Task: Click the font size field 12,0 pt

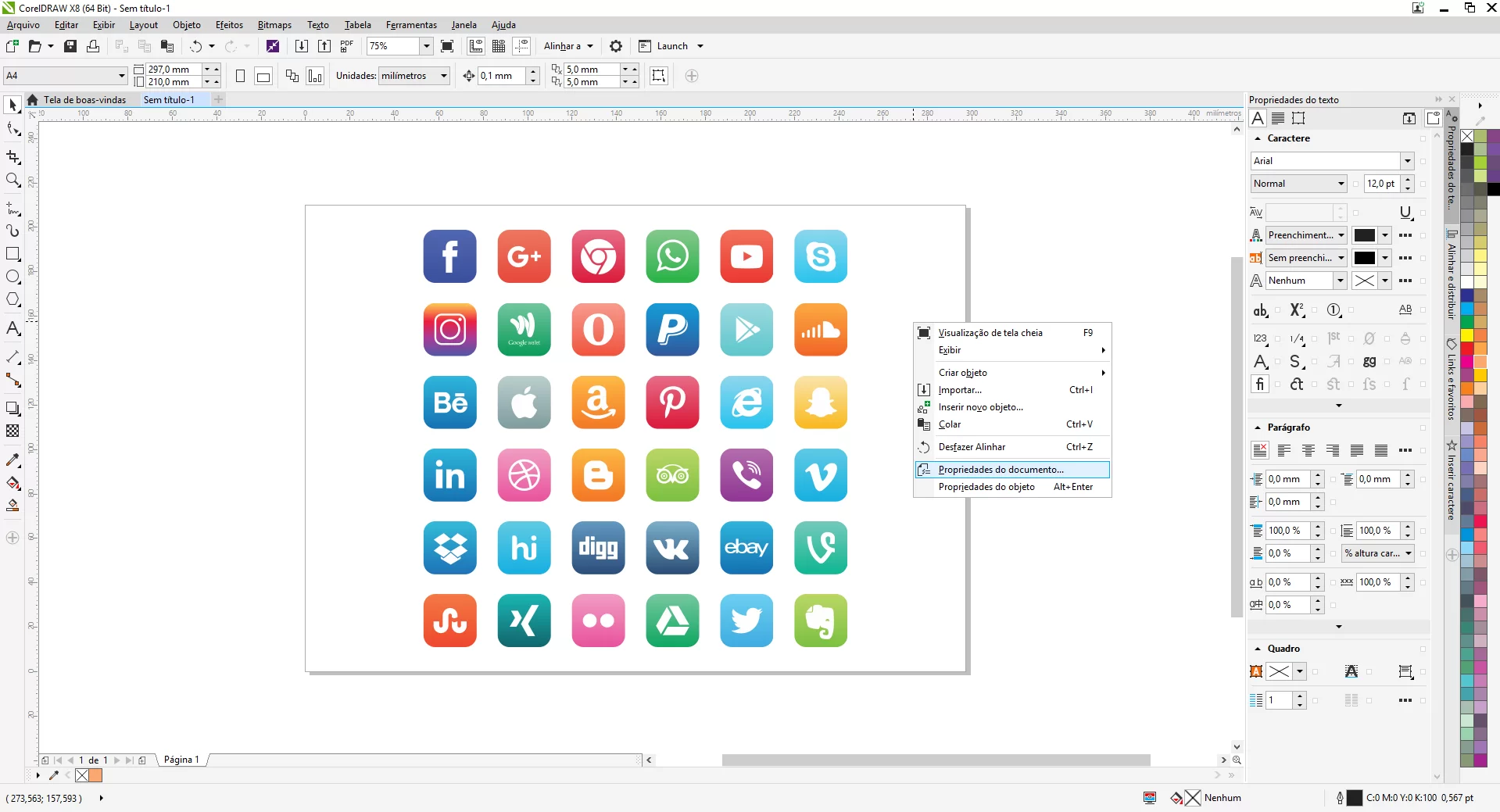Action: tap(1382, 184)
